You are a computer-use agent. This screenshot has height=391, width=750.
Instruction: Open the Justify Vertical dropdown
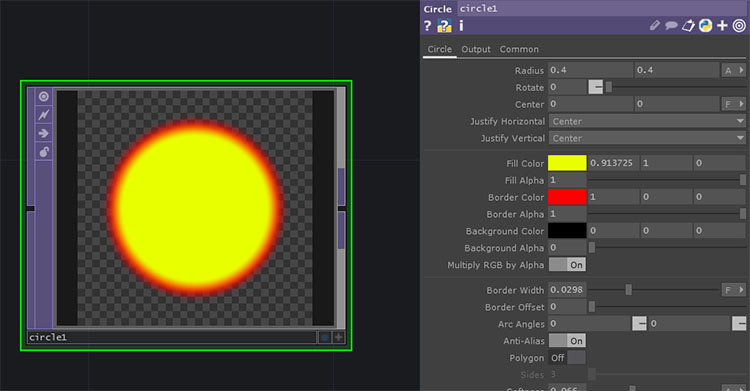[647, 138]
